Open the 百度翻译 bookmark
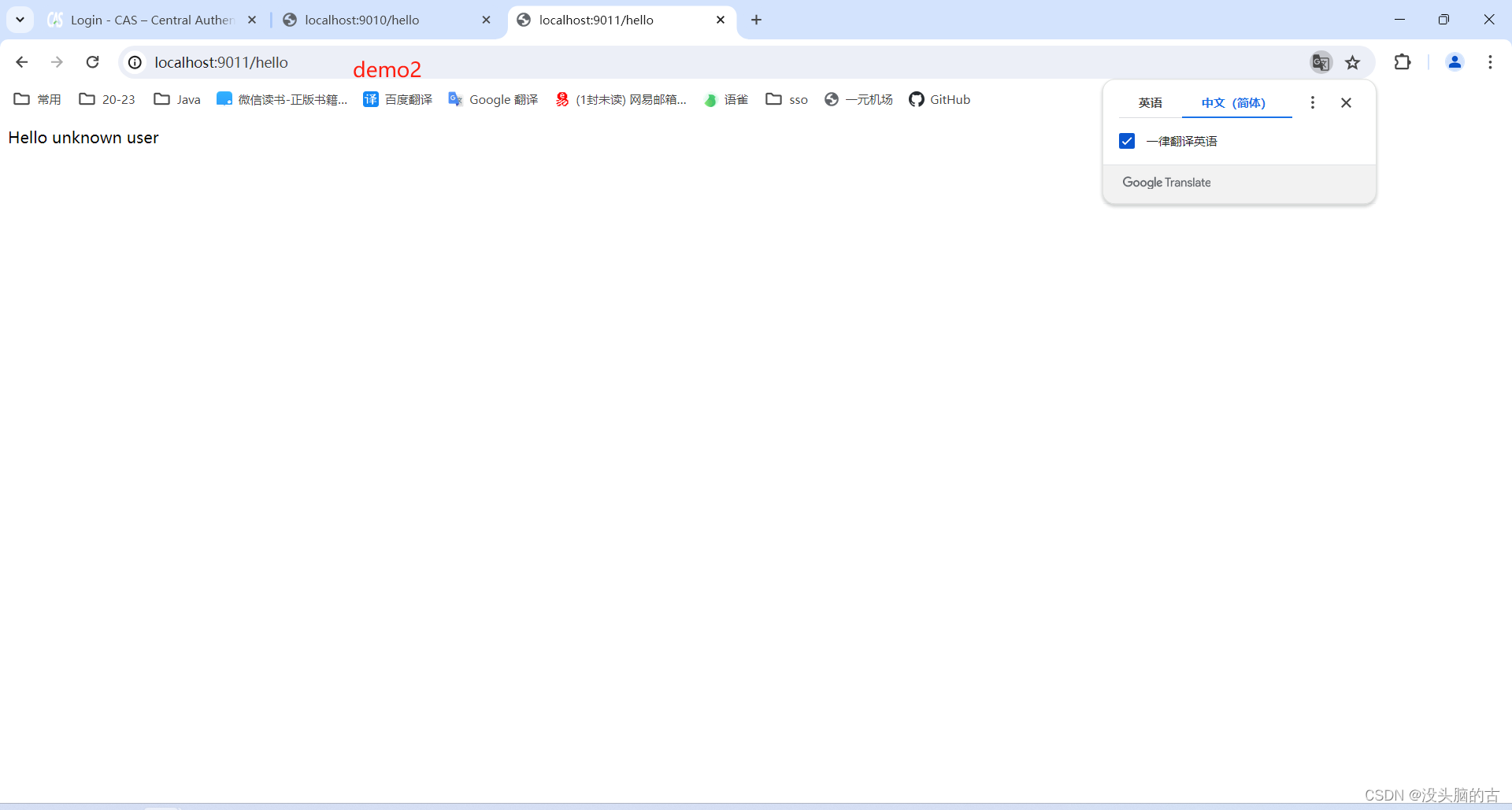The width and height of the screenshot is (1512, 810). pyautogui.click(x=398, y=99)
